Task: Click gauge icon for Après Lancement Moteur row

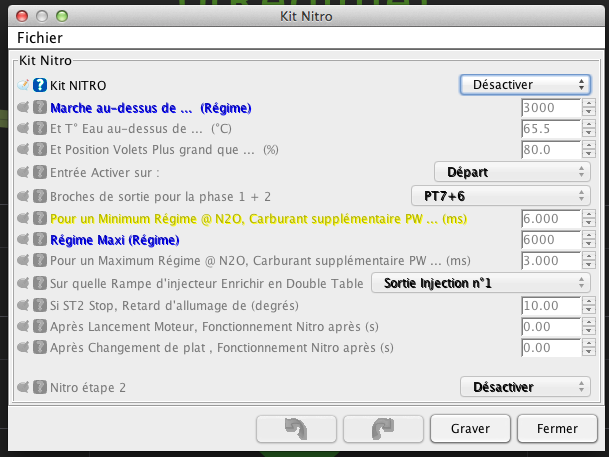Action: [23, 326]
